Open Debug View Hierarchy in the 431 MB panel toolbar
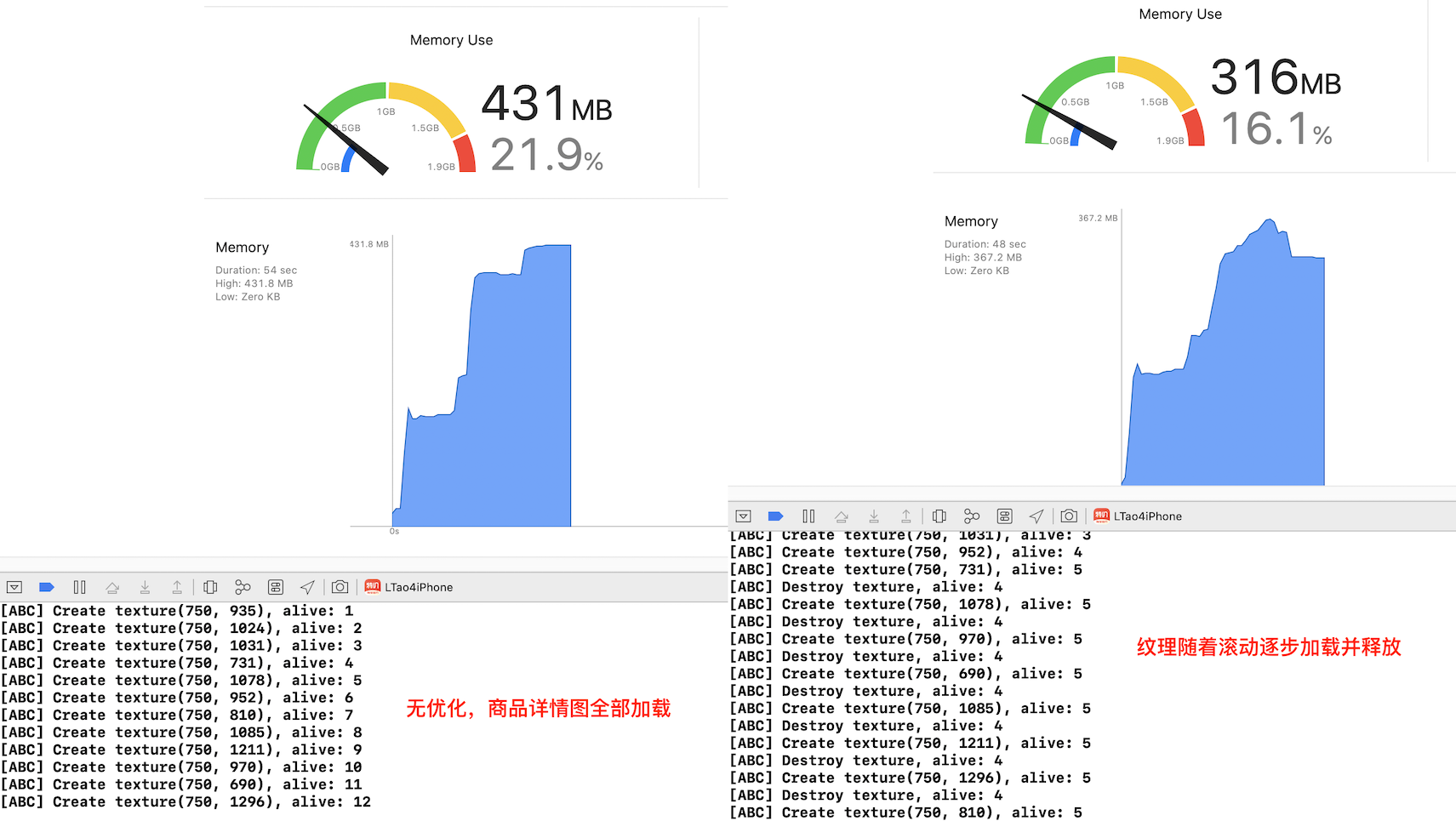Viewport: 1456px width, 821px height. 210,587
